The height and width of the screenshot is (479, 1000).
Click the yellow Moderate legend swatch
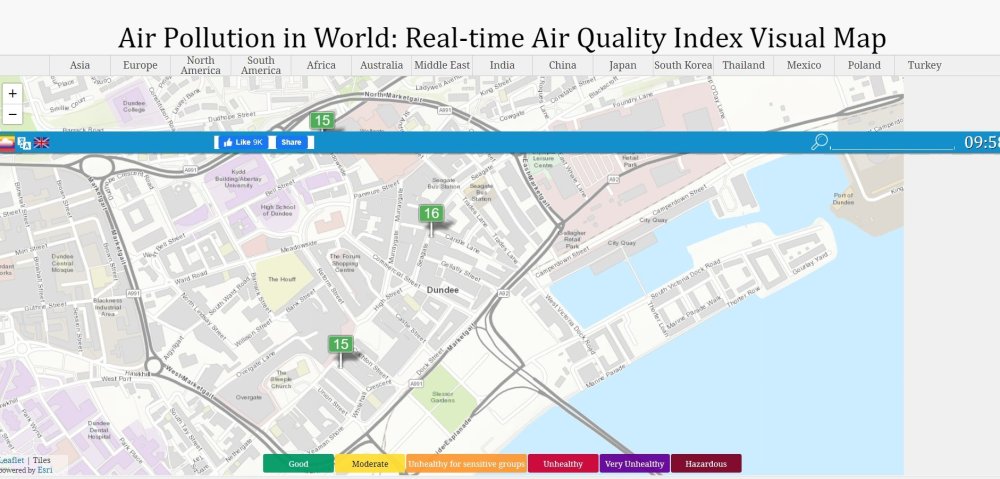[370, 464]
